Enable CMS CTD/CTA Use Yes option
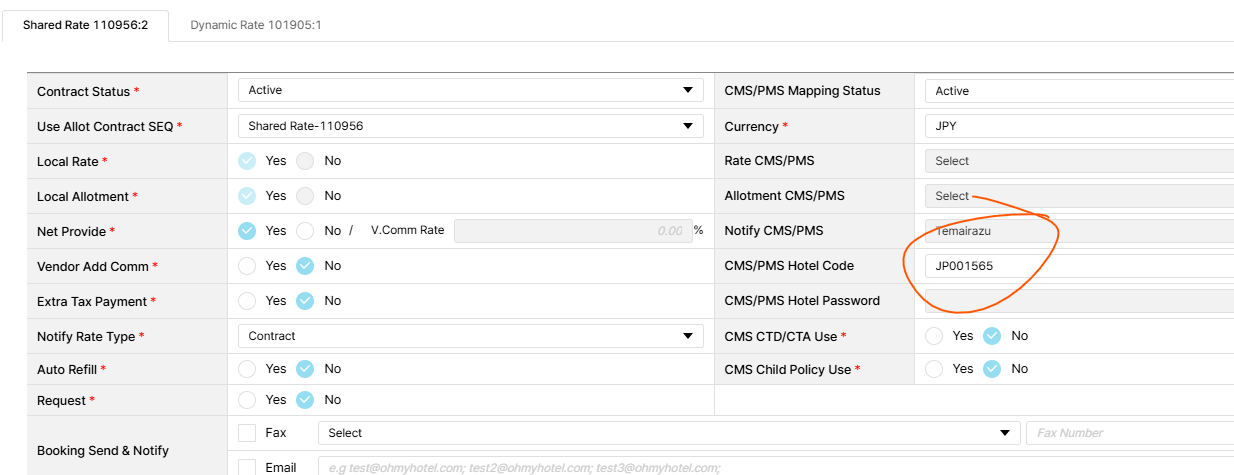Image resolution: width=1234 pixels, height=475 pixels. (935, 336)
